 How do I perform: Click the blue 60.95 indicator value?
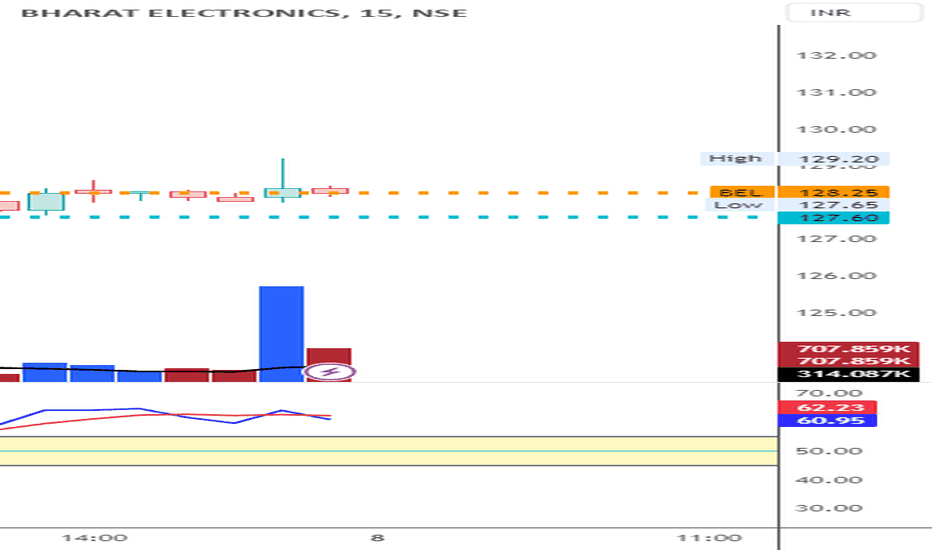point(827,420)
